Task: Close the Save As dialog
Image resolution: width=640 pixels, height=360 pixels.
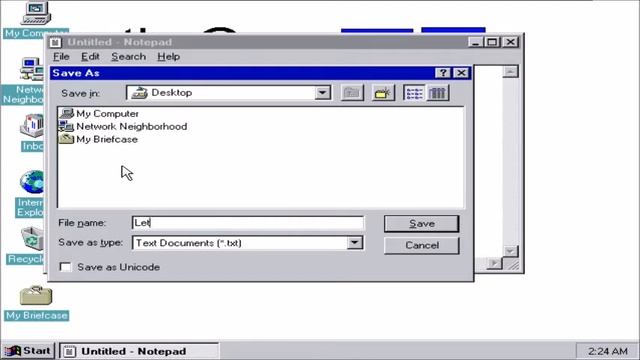Action: pyautogui.click(x=461, y=73)
